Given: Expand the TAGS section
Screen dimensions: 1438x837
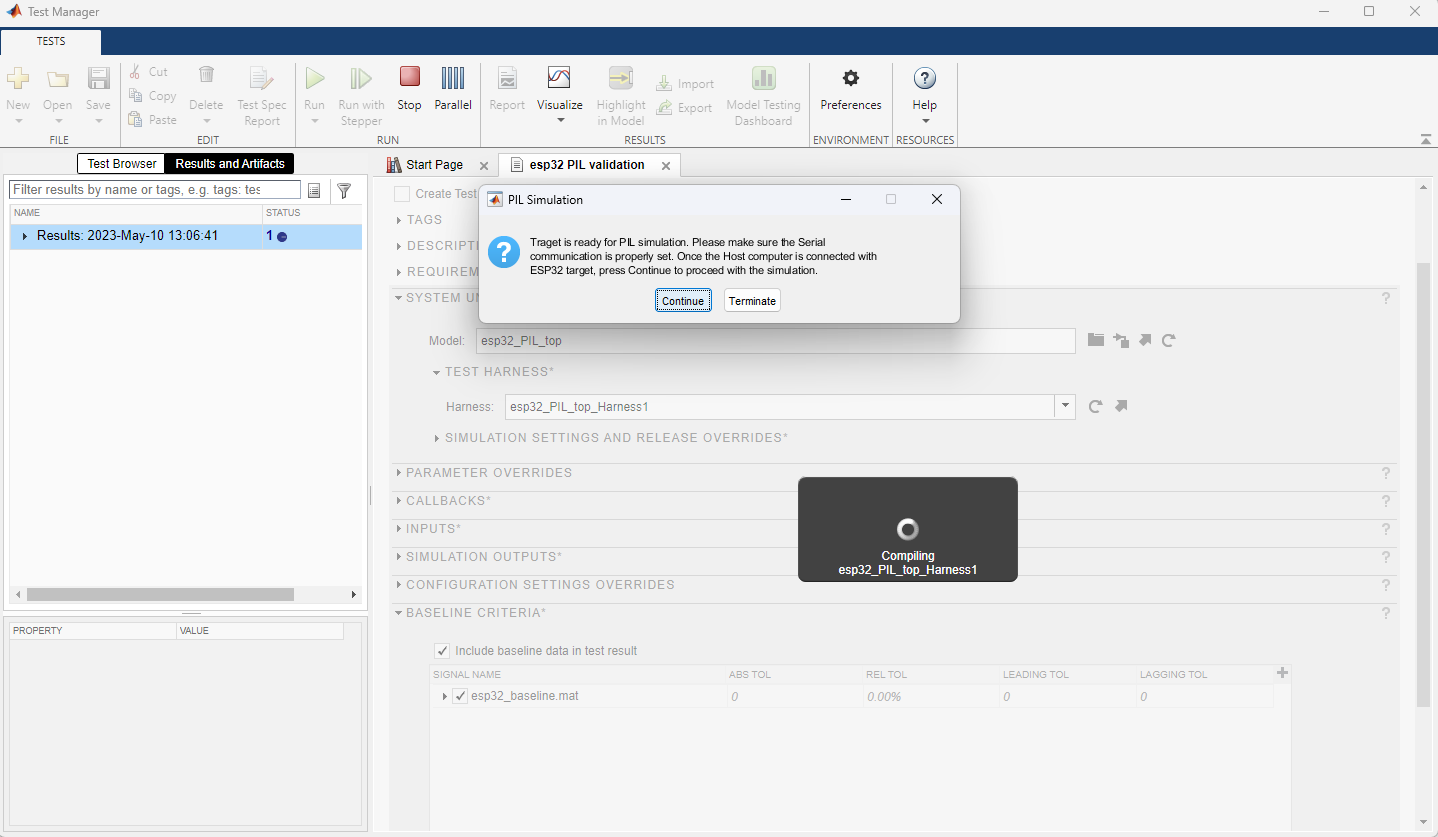Looking at the screenshot, I should coord(398,220).
